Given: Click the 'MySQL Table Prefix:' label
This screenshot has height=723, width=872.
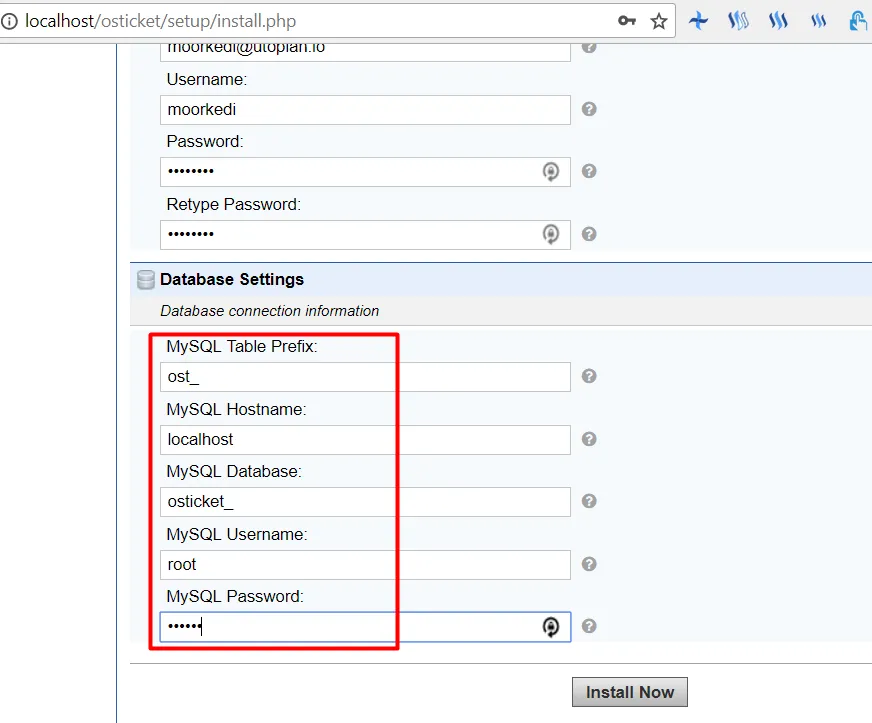Looking at the screenshot, I should [x=242, y=346].
